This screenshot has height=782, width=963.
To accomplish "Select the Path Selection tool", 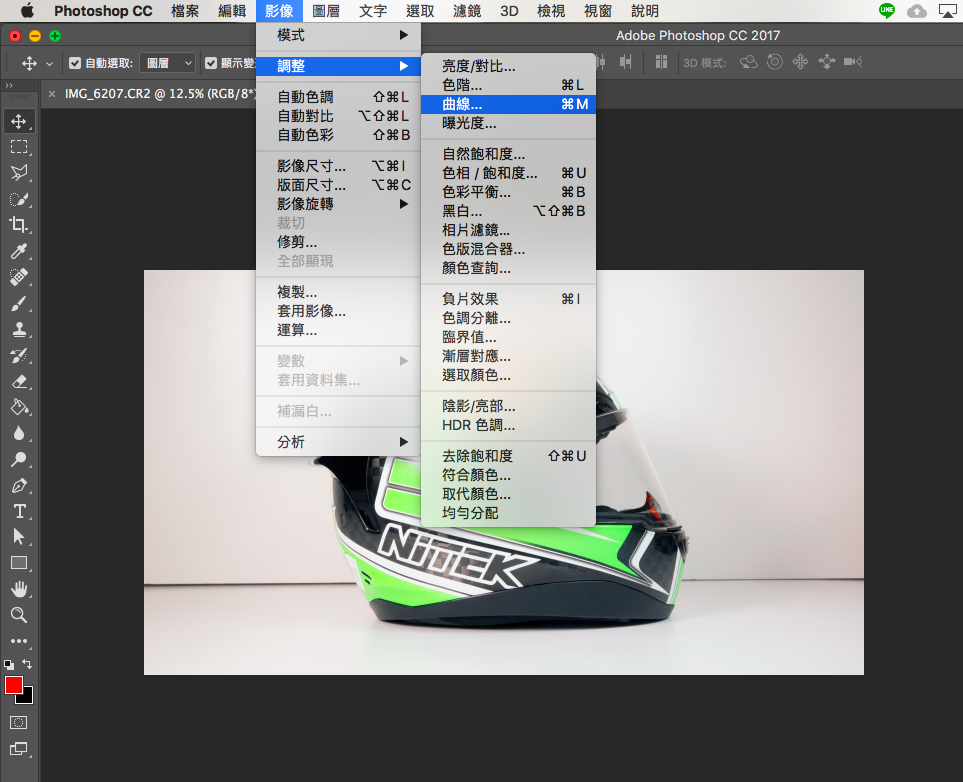I will (x=19, y=537).
